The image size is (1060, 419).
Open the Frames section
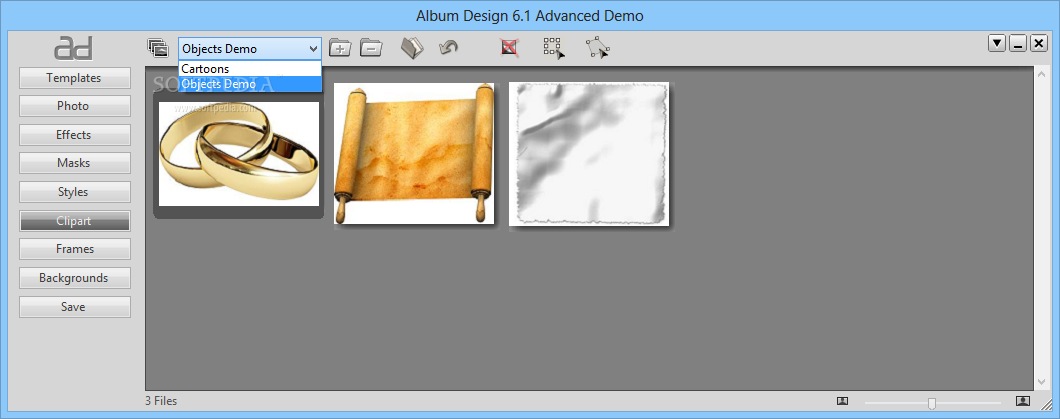74,249
